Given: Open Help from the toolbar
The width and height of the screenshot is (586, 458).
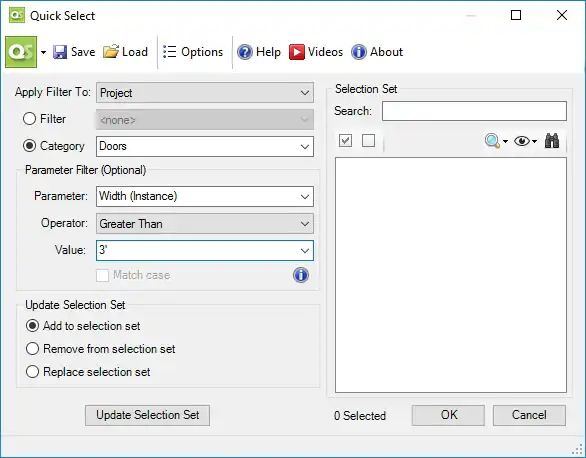Looking at the screenshot, I should (259, 52).
